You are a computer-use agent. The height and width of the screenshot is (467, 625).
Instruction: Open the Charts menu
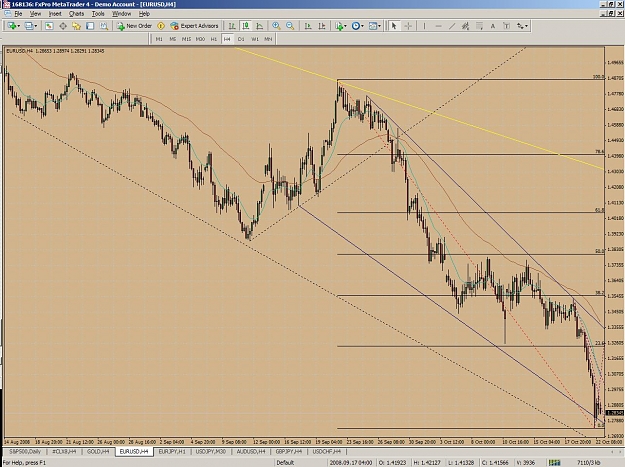pos(76,14)
